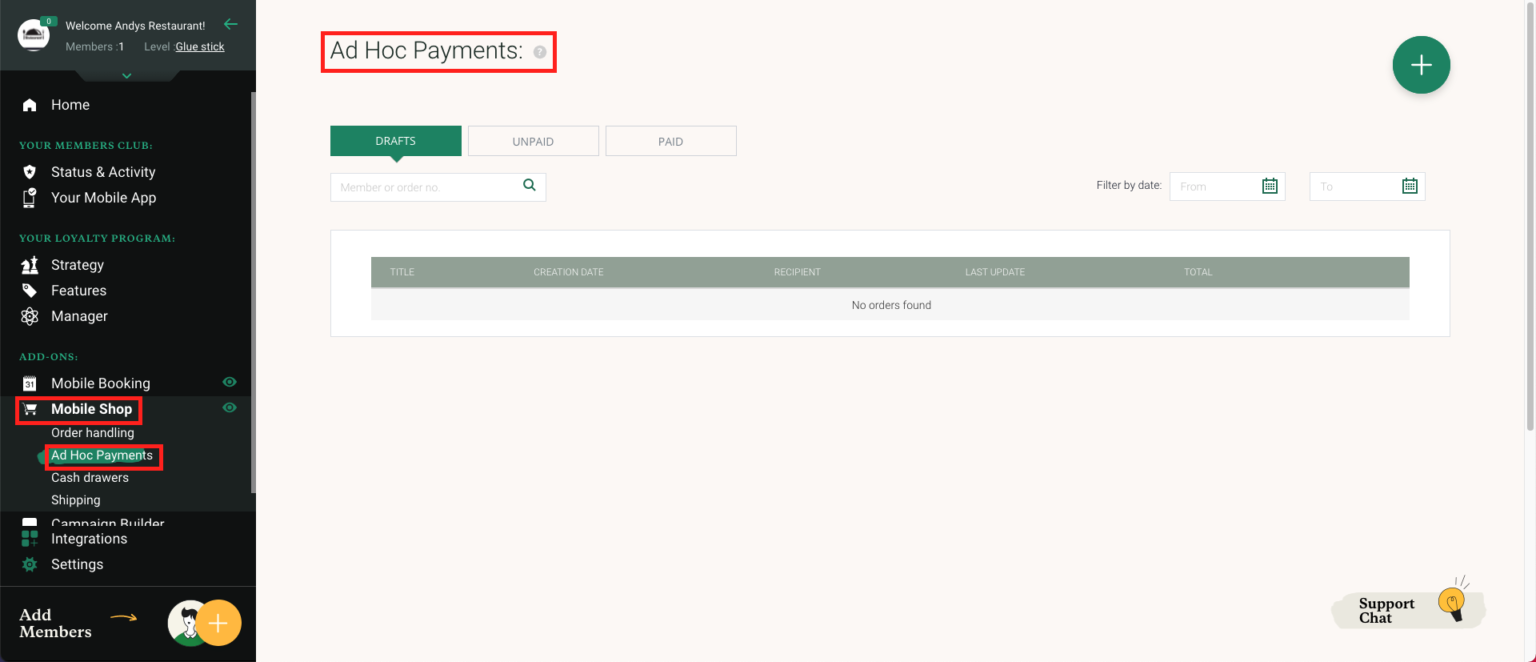
Task: Open the Features section
Action: 31,290
